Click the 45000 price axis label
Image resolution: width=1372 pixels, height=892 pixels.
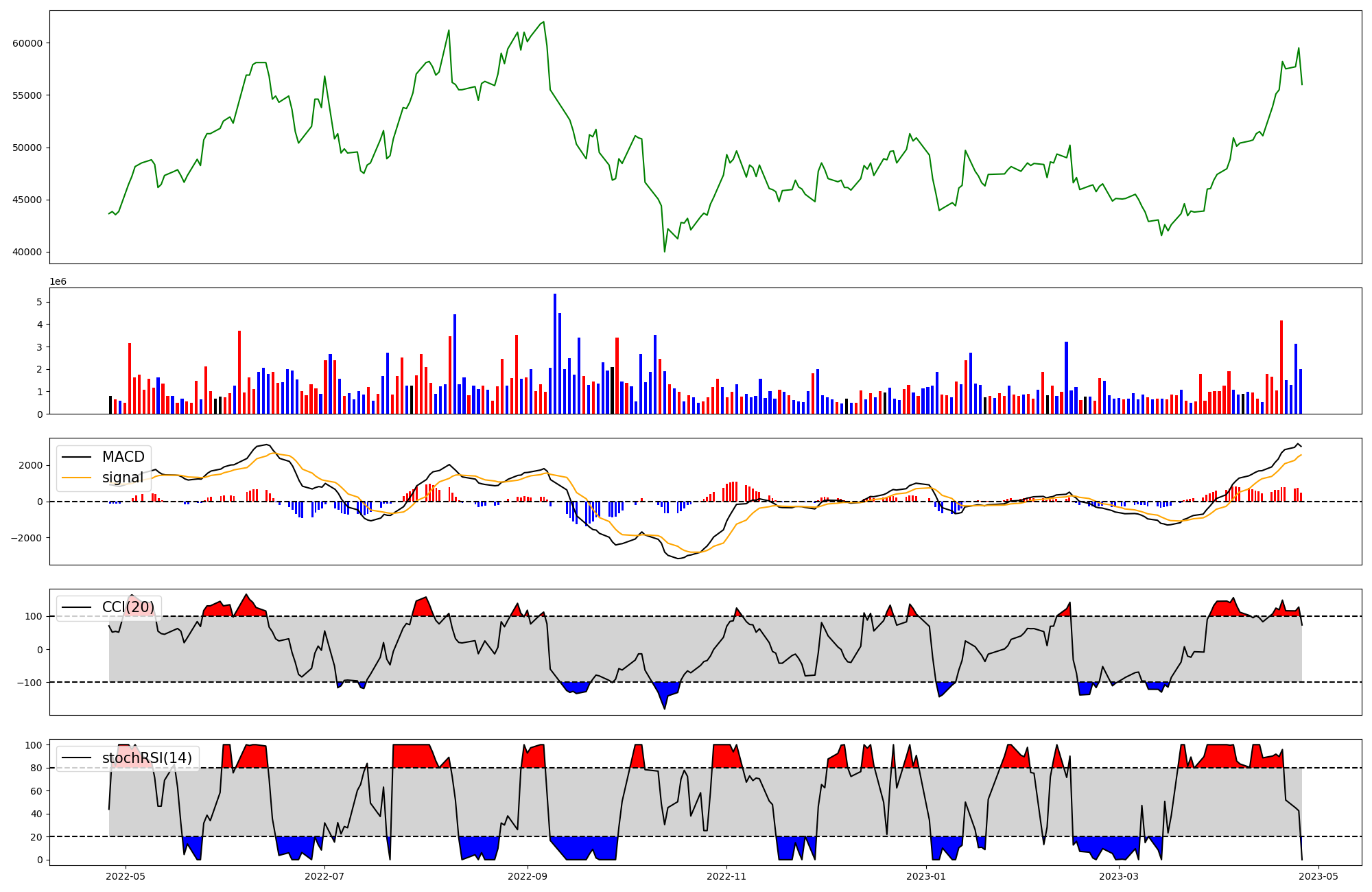point(27,200)
